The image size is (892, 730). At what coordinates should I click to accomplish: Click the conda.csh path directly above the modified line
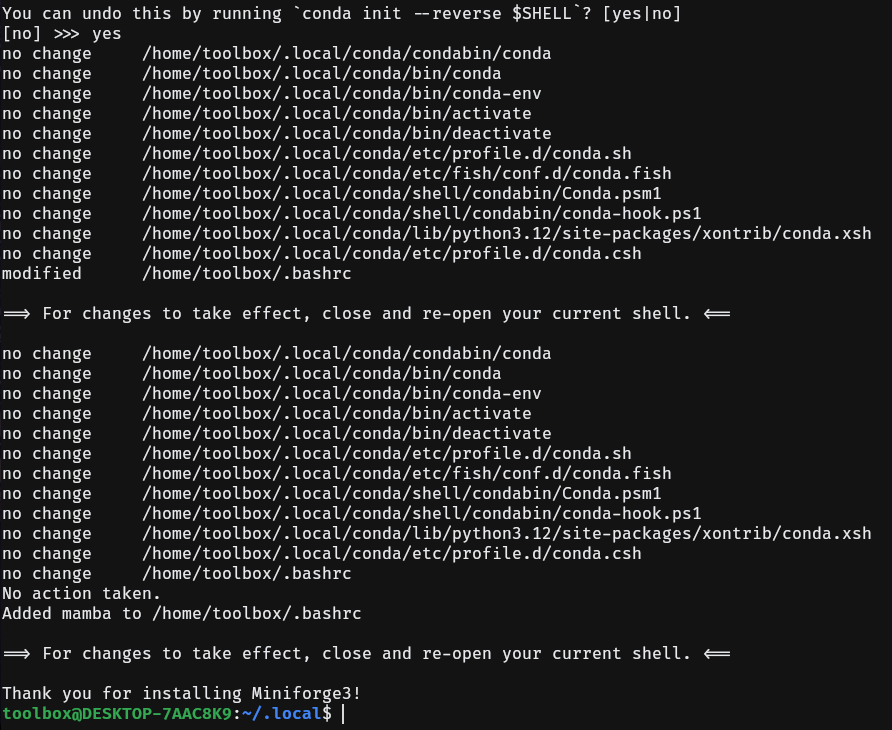click(392, 254)
